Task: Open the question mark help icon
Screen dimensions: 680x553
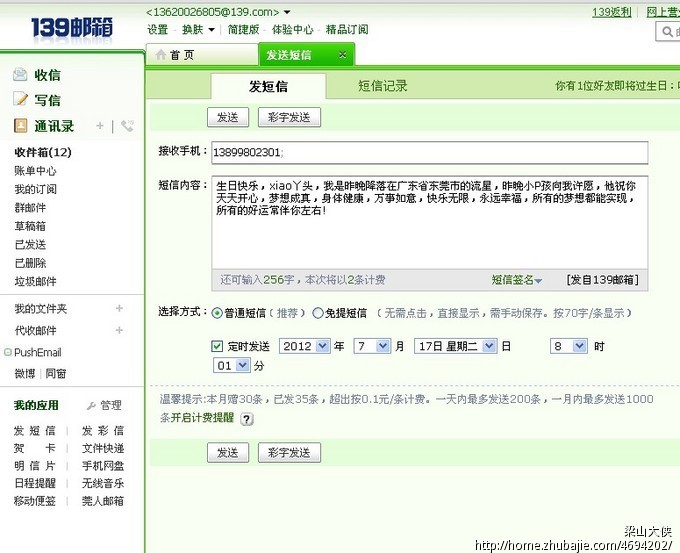Action: [247, 419]
